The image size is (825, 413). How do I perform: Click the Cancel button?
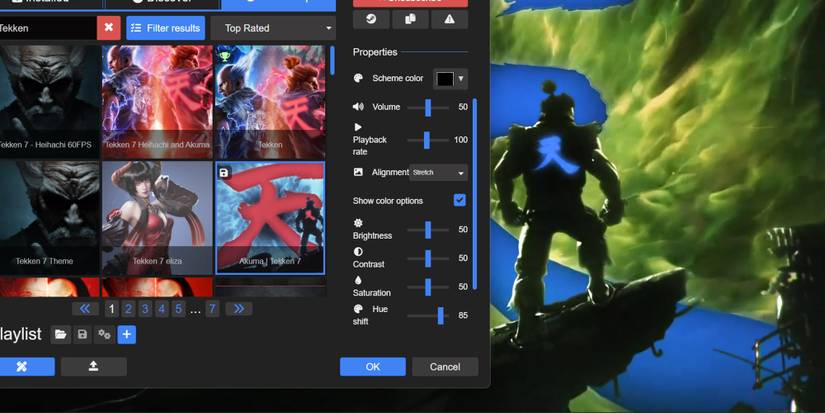pos(445,367)
